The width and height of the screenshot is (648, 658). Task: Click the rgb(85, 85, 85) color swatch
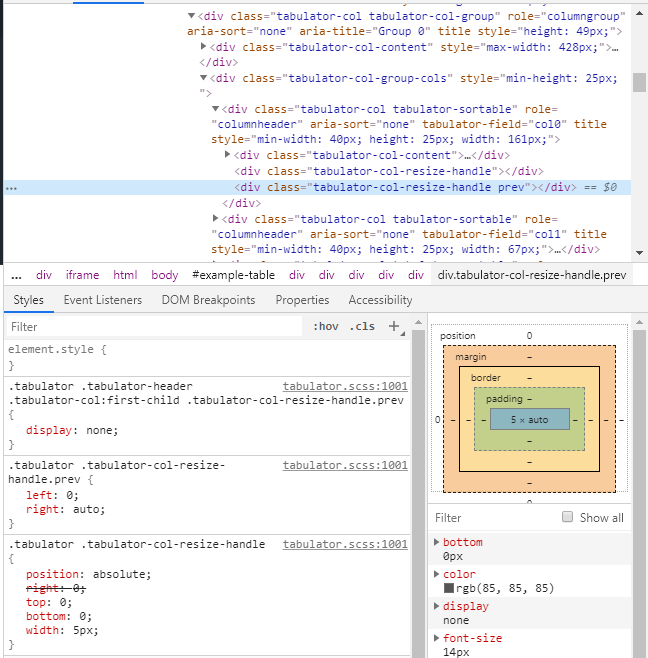449,588
